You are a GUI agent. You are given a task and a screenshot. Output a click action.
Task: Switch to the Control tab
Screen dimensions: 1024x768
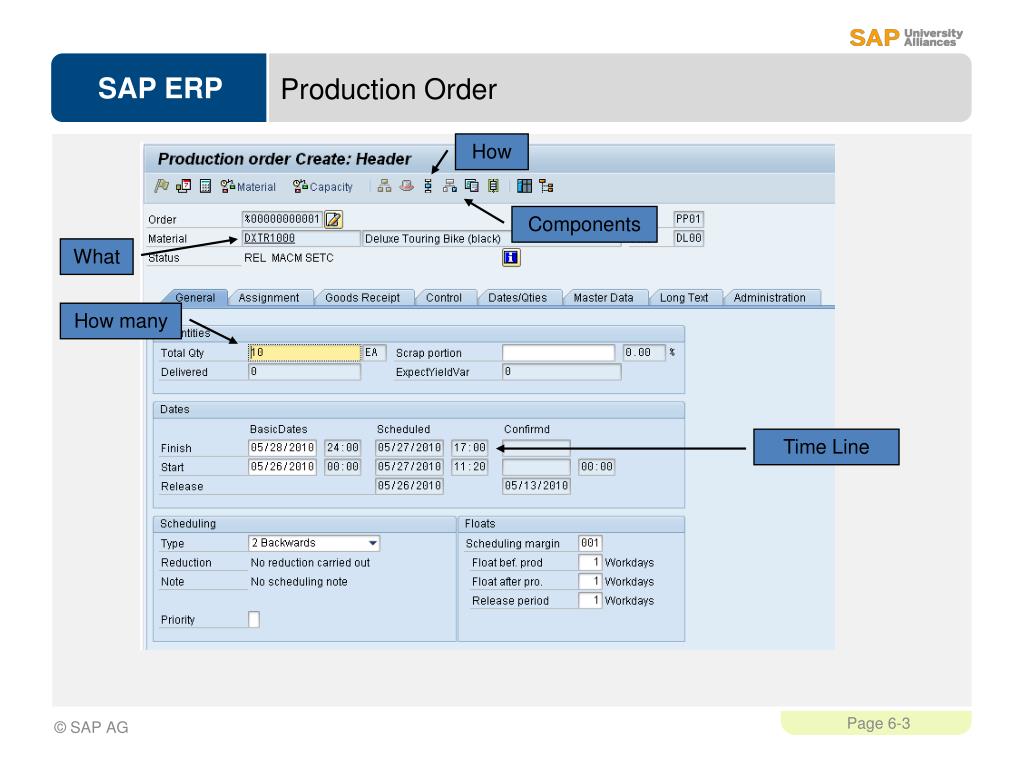coord(443,298)
